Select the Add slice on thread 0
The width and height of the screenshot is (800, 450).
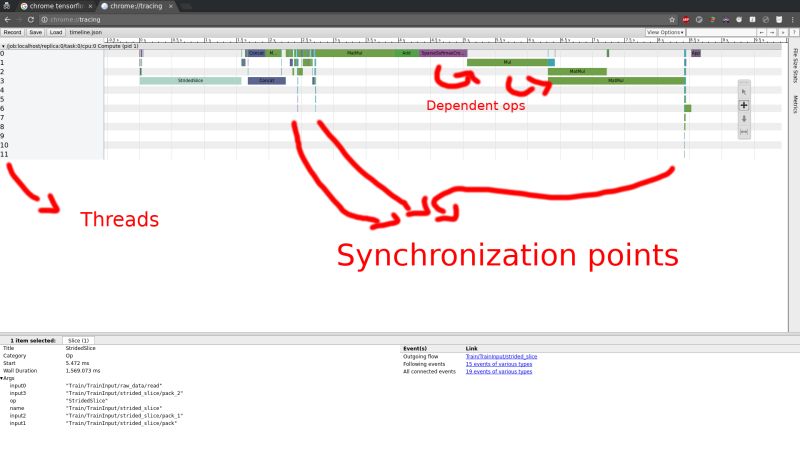click(407, 53)
